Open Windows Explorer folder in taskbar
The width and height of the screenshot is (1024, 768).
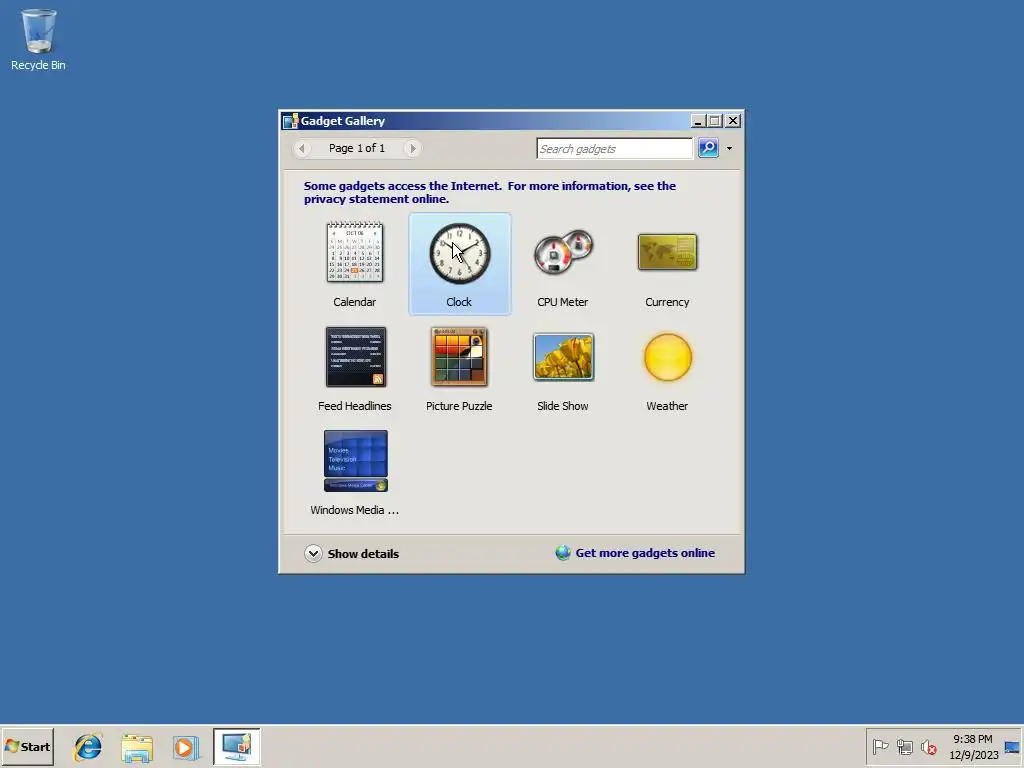(x=136, y=747)
